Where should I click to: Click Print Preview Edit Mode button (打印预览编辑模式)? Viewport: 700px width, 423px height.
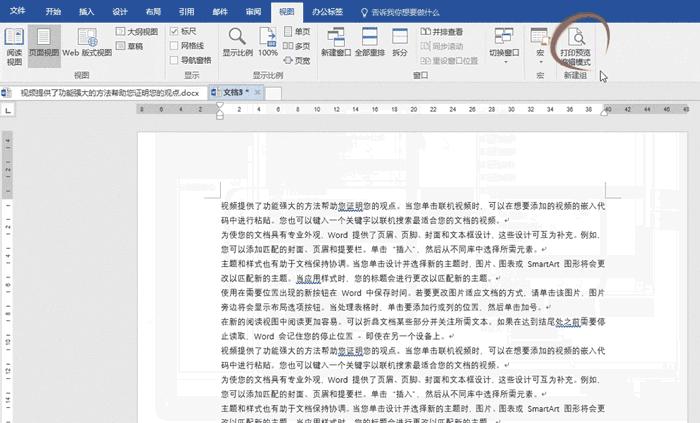point(575,46)
